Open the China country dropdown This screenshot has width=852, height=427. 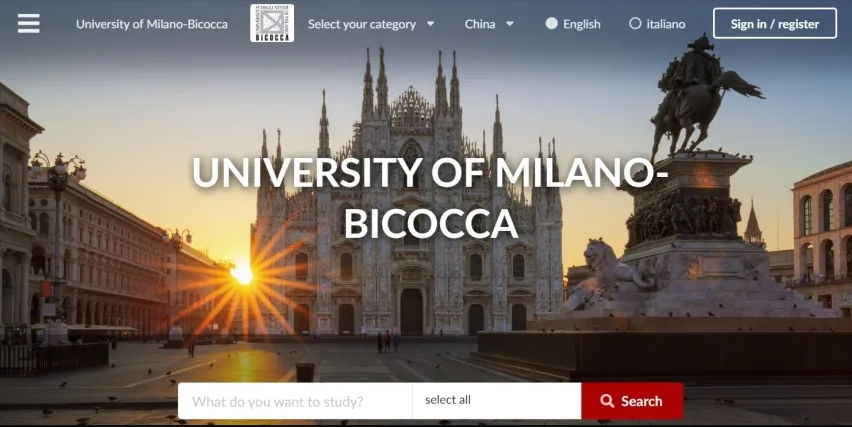(x=489, y=24)
